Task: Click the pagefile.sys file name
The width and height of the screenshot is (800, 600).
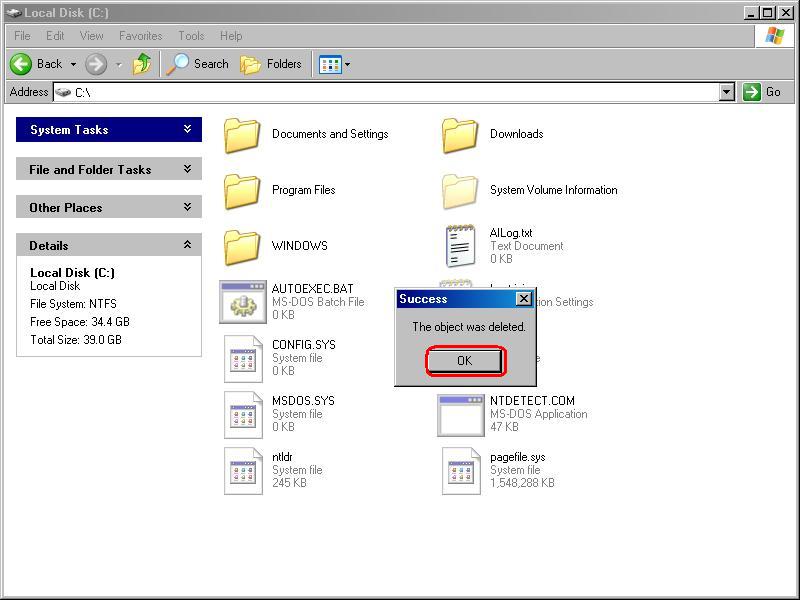Action: pyautogui.click(x=517, y=457)
